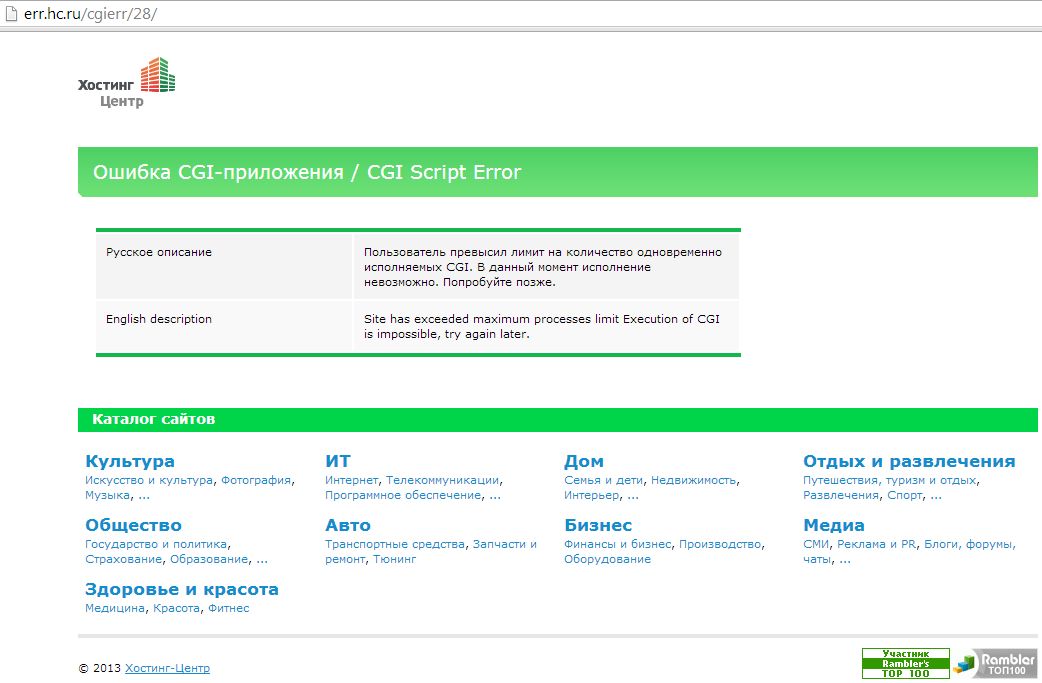This screenshot has width=1042, height=683.
Task: Click the Фотография subcategory link
Action: (x=256, y=480)
